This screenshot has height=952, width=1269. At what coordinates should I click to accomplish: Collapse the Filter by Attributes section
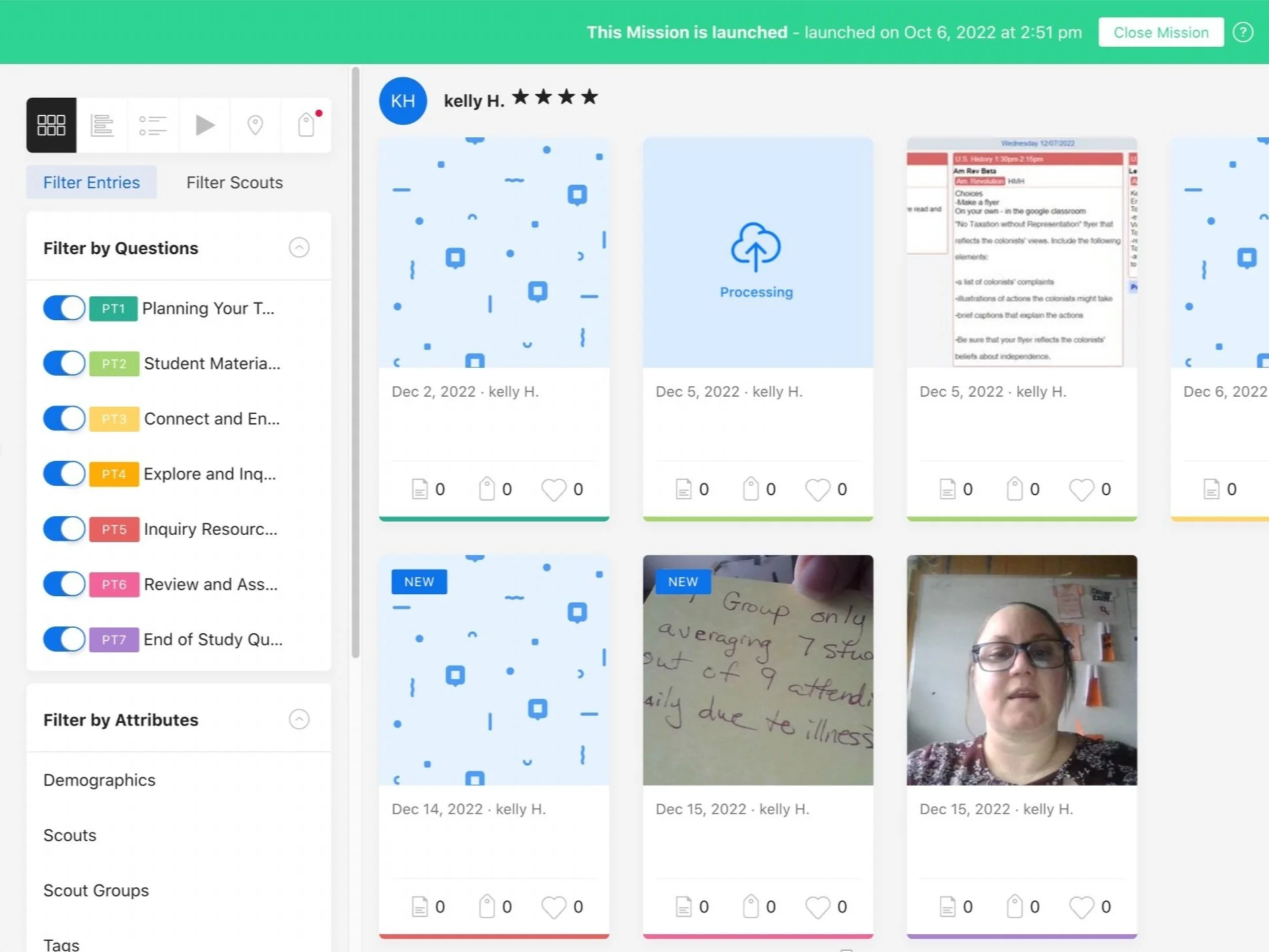pos(299,719)
